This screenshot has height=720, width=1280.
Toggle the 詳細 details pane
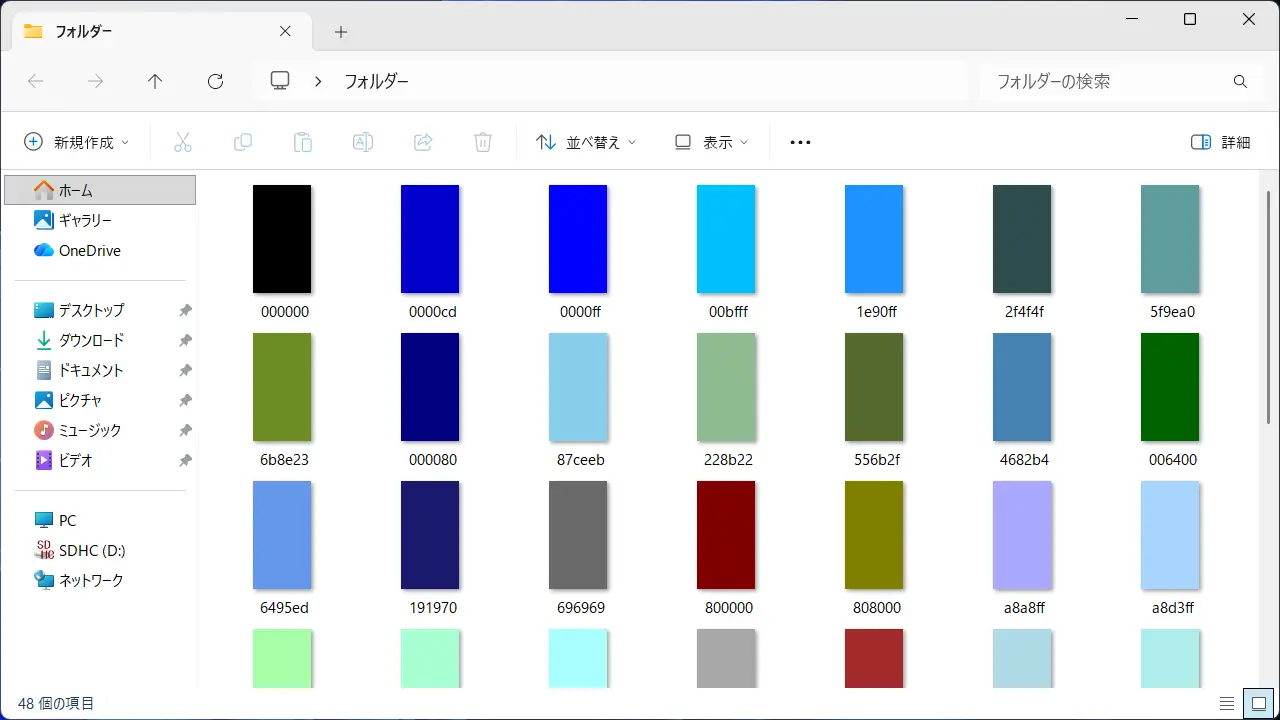click(x=1221, y=142)
